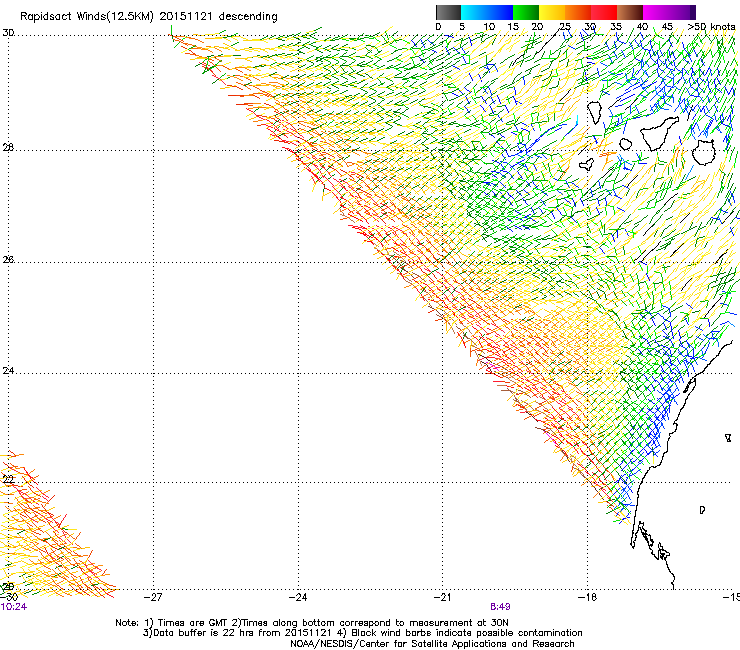Image resolution: width=740 pixels, height=650 pixels.
Task: Click the La Palma island outline
Action: click(595, 113)
